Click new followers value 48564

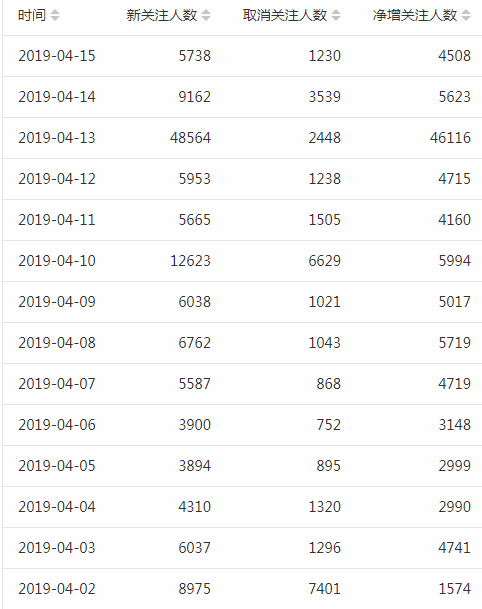coord(190,138)
